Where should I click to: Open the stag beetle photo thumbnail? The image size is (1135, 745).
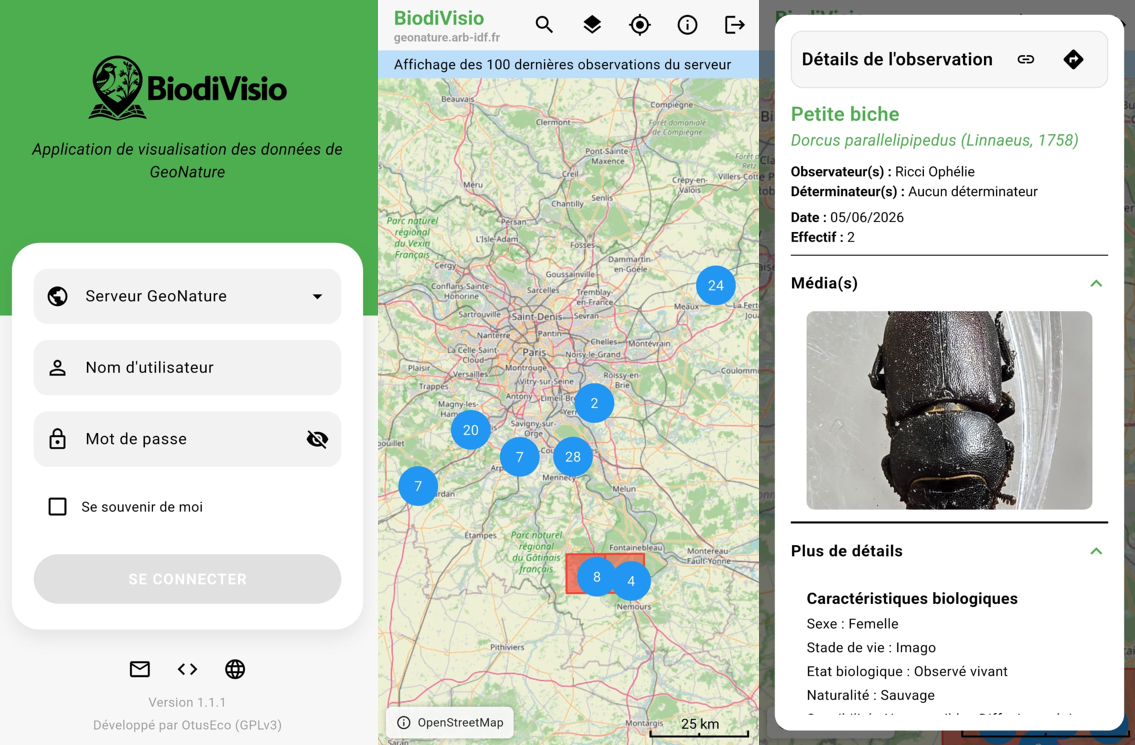tap(949, 410)
